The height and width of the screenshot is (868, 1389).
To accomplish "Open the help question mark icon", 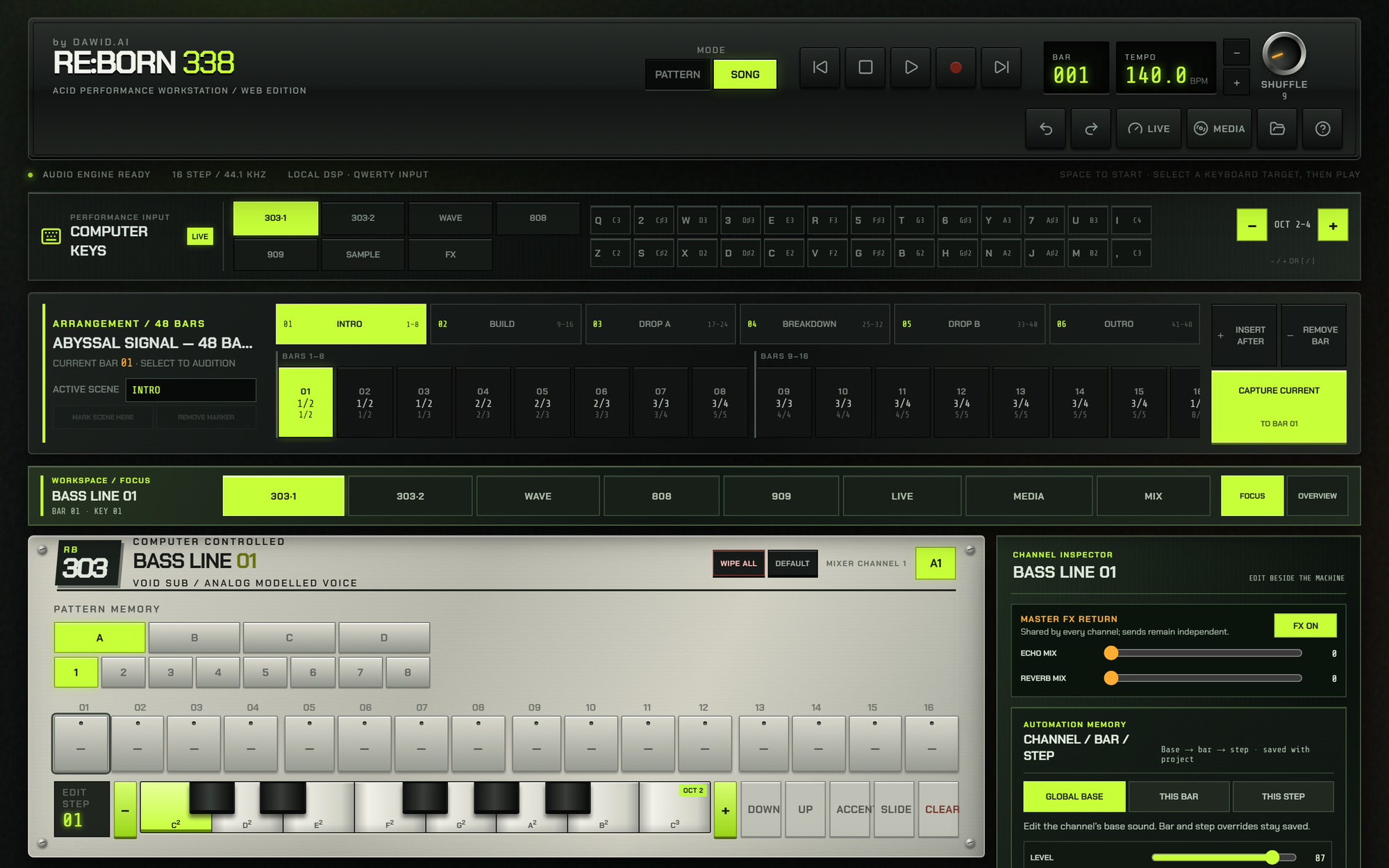I will [1322, 129].
